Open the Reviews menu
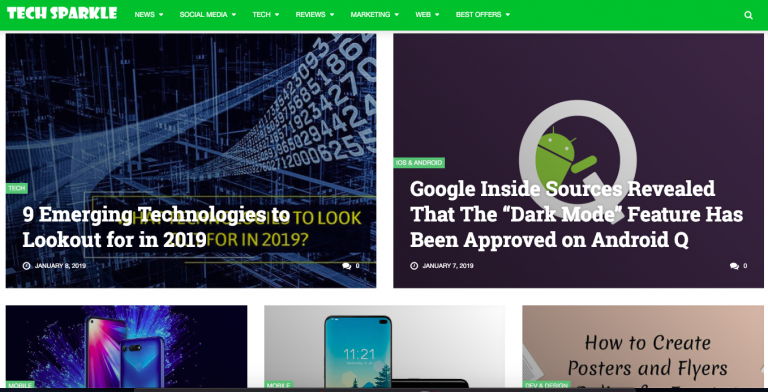Viewport: 768px width, 392px height. pos(314,15)
